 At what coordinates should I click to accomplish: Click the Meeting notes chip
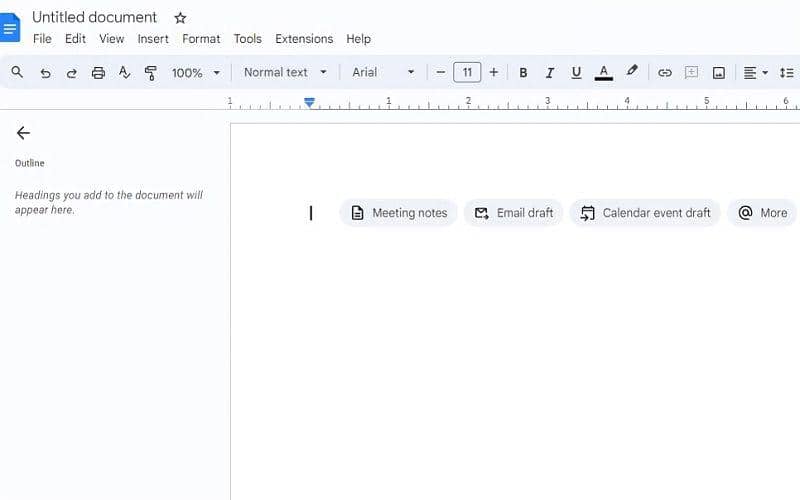[x=399, y=213]
